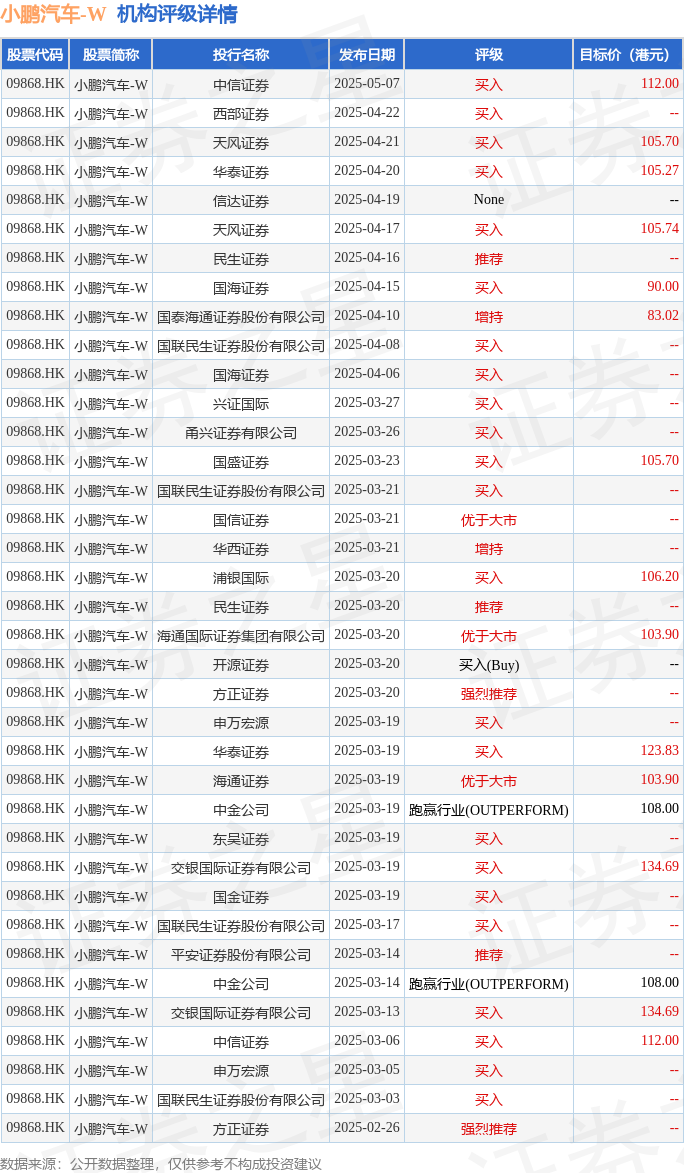Select the date 2025-03-27
Image resolution: width=684 pixels, height=1173 pixels.
pyautogui.click(x=367, y=403)
